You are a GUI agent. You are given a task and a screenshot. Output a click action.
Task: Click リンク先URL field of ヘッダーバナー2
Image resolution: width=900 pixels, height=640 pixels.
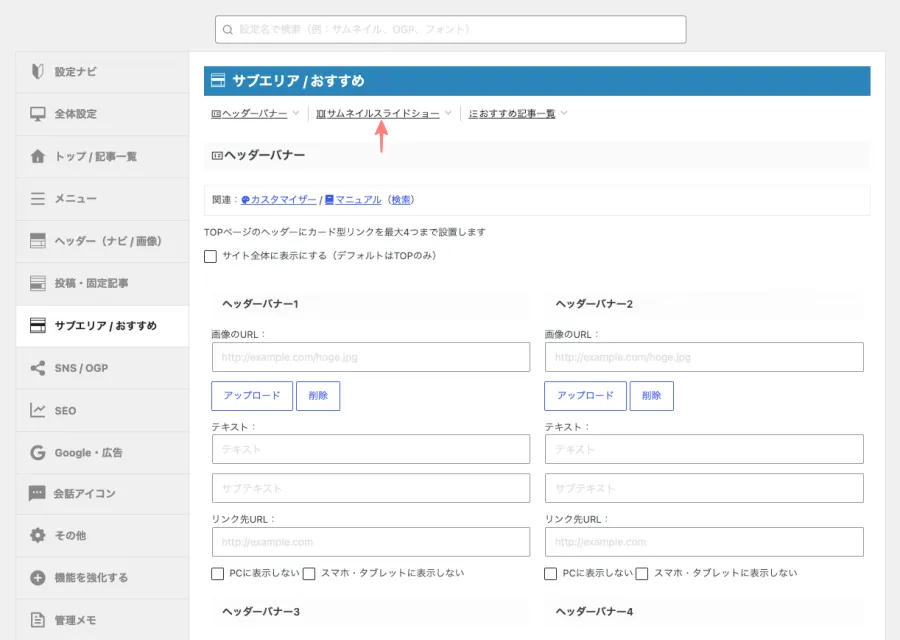(x=704, y=542)
